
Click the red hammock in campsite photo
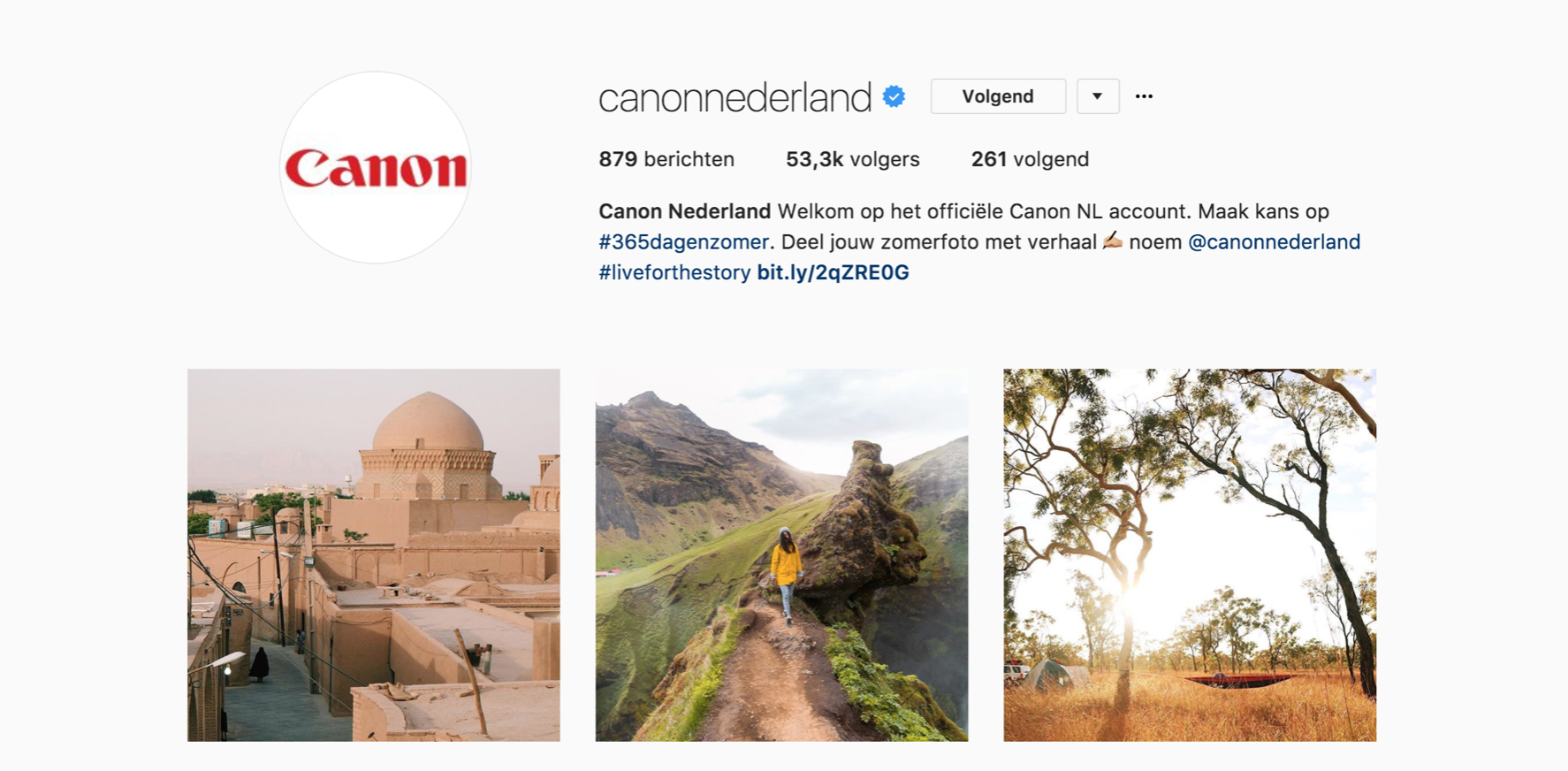tap(1241, 680)
